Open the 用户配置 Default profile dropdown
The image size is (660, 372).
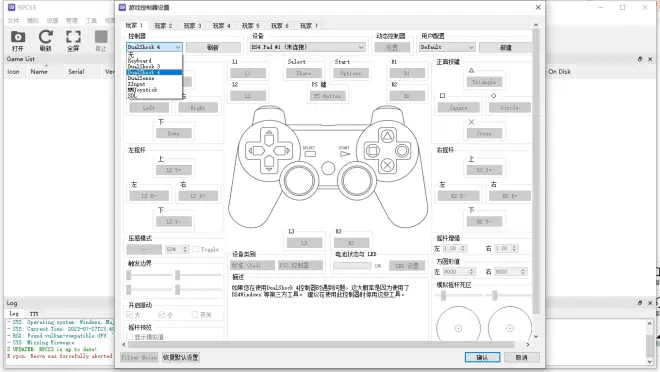tap(447, 47)
